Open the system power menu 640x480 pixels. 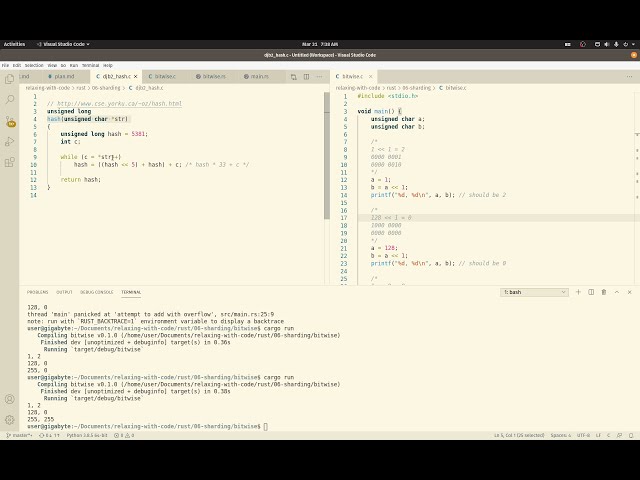point(625,44)
